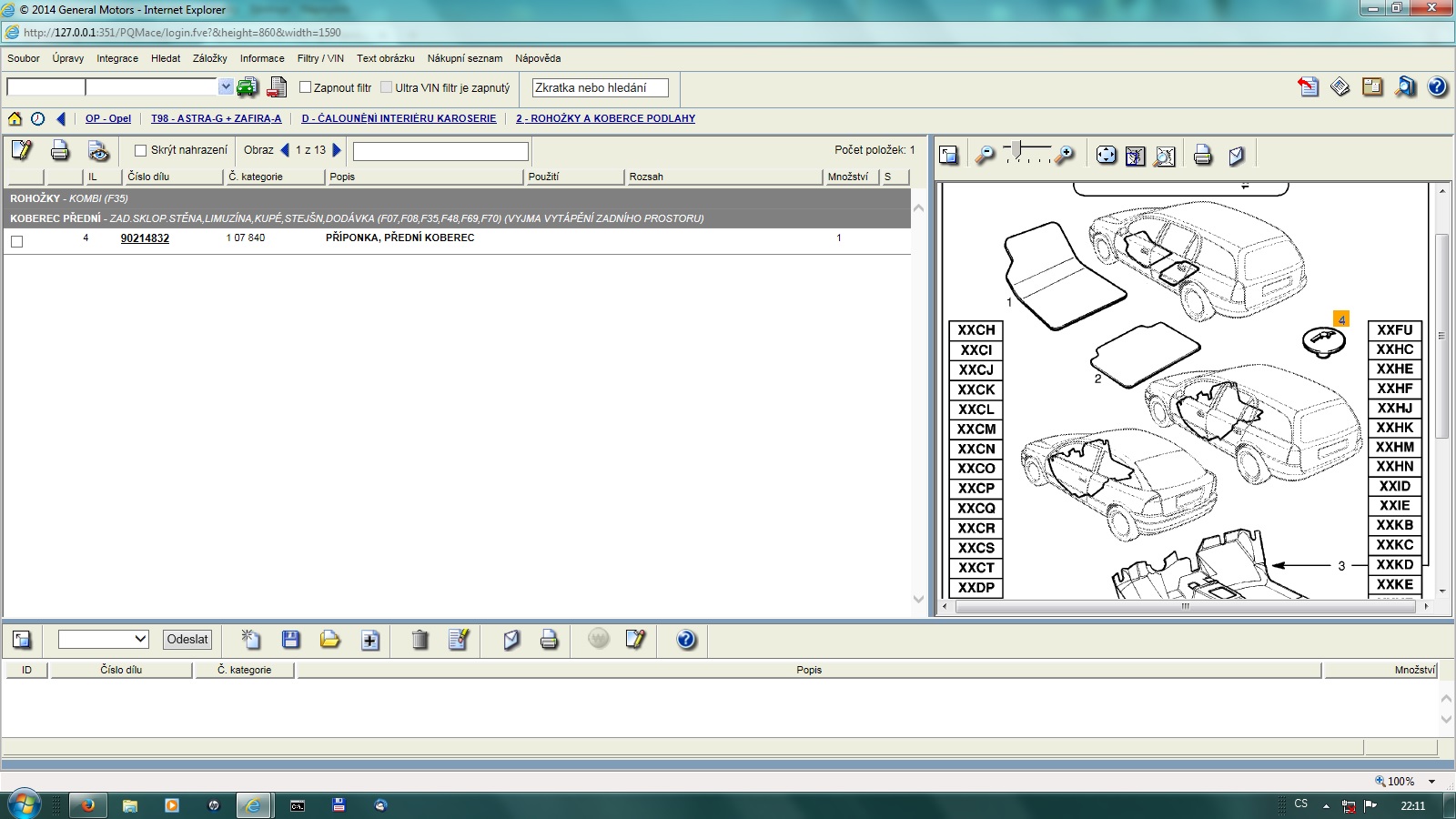Check the box for part 90214832
Viewport: 1456px width, 819px height.
(x=16, y=241)
